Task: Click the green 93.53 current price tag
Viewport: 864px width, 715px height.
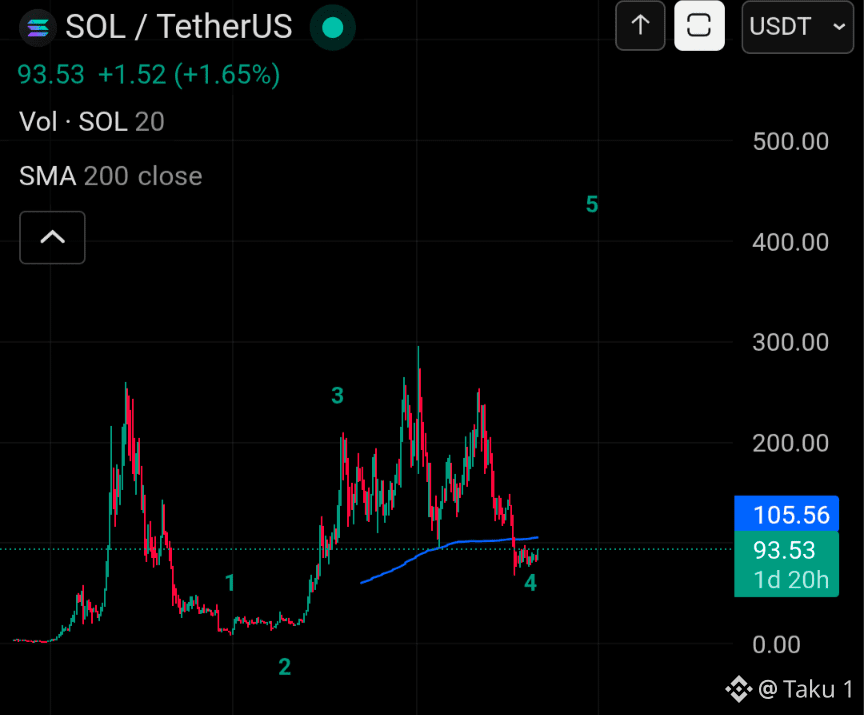Action: pos(786,550)
